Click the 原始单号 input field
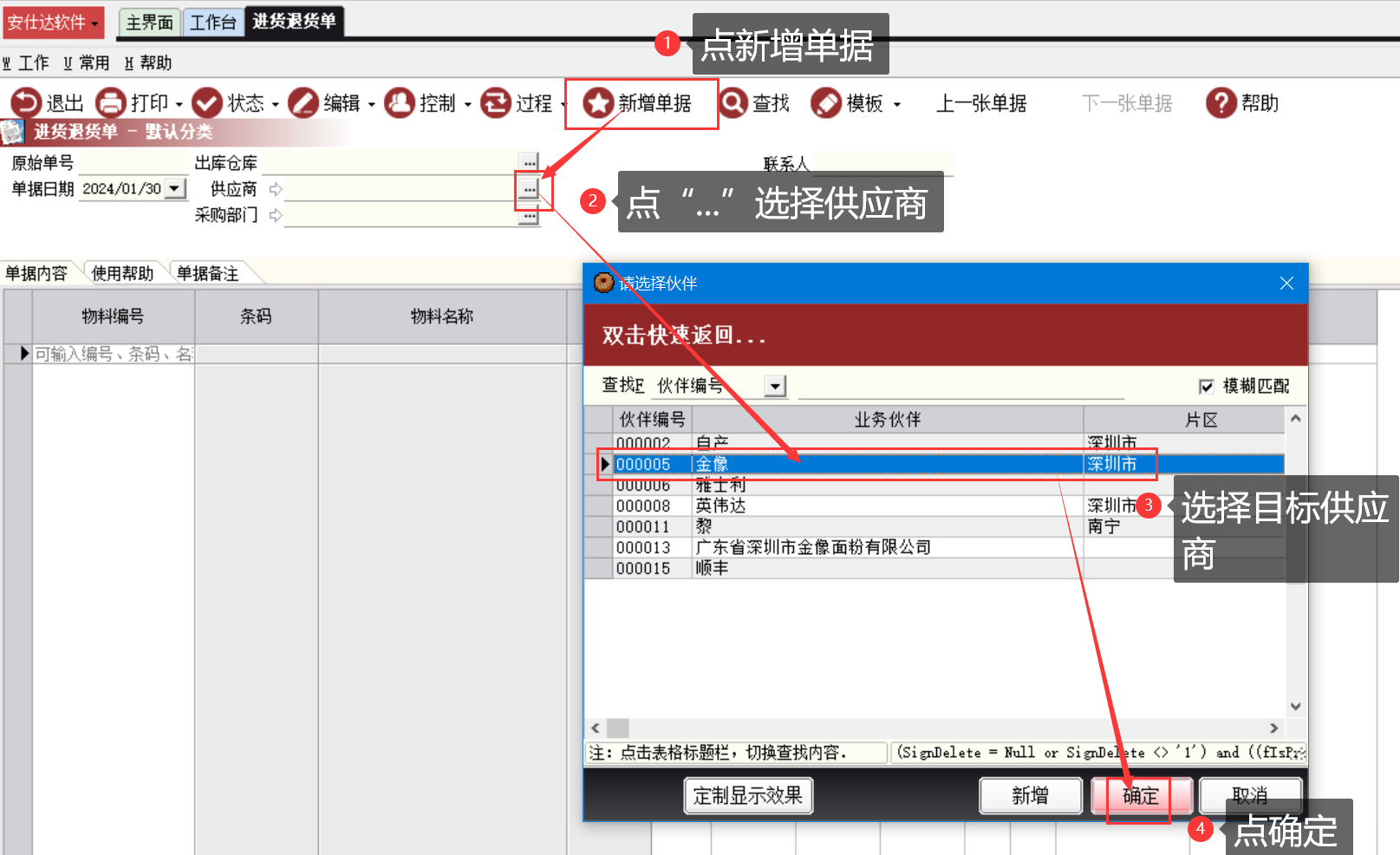Image resolution: width=1400 pixels, height=855 pixels. pyautogui.click(x=133, y=162)
